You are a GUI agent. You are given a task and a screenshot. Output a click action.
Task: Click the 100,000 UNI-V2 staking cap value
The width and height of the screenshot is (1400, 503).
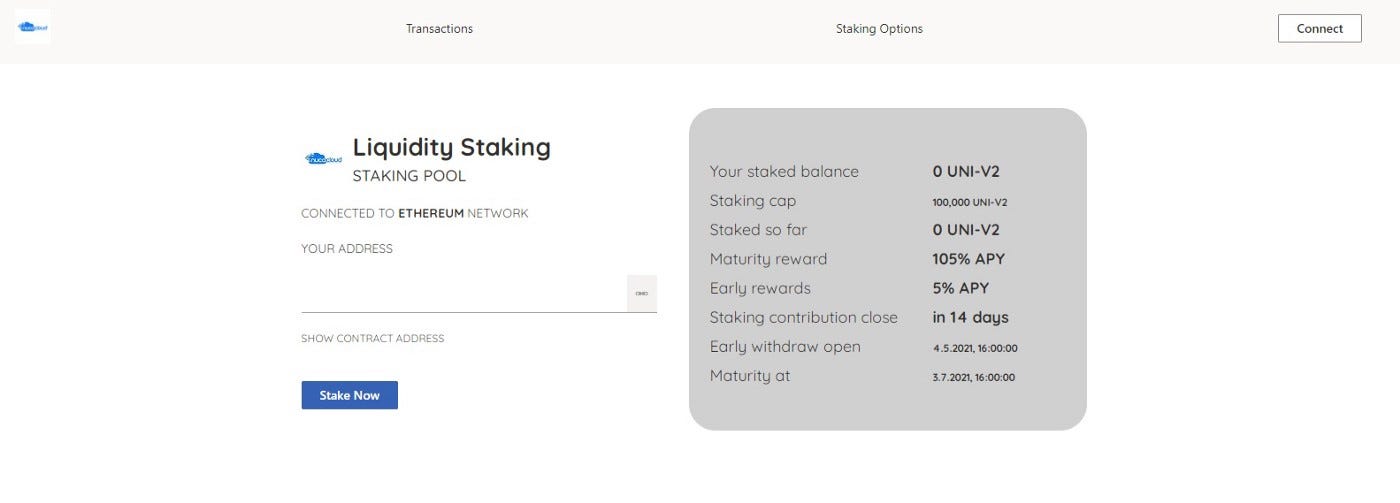tap(969, 202)
